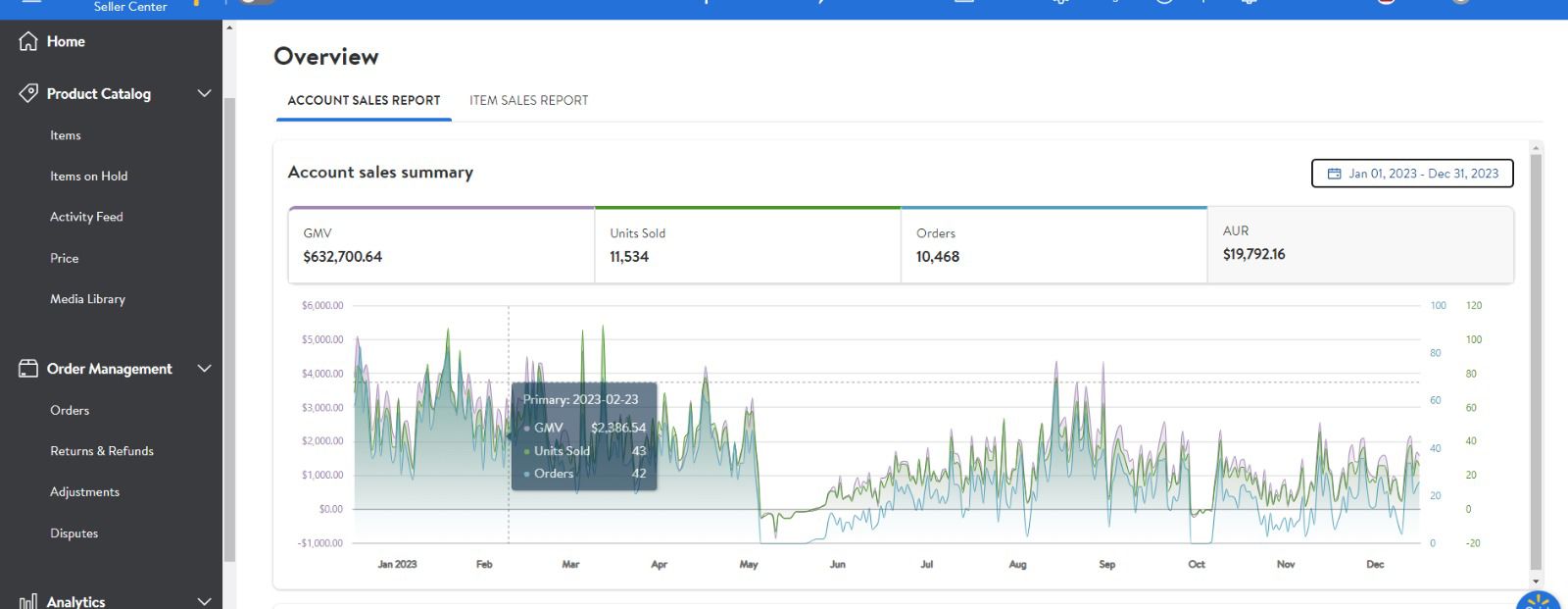Open Items under Product Catalog

(x=66, y=135)
